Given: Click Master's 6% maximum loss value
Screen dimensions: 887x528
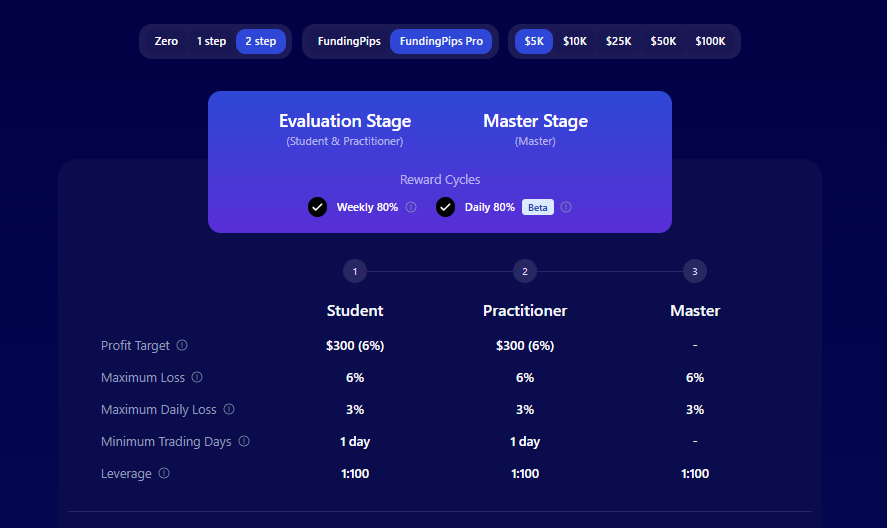Looking at the screenshot, I should tap(695, 377).
